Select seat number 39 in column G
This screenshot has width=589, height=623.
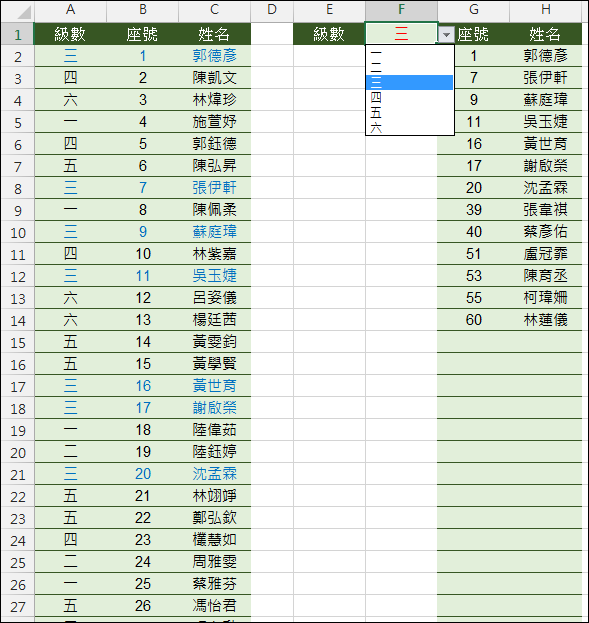473,210
